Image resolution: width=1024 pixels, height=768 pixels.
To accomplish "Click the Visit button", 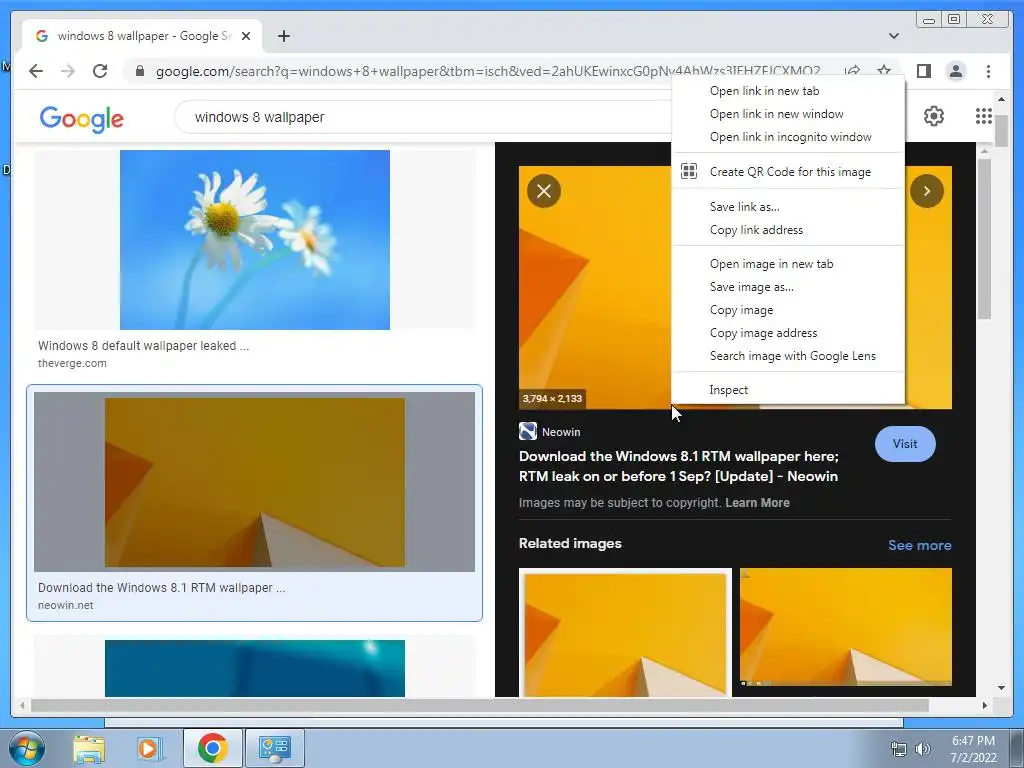I will 905,444.
